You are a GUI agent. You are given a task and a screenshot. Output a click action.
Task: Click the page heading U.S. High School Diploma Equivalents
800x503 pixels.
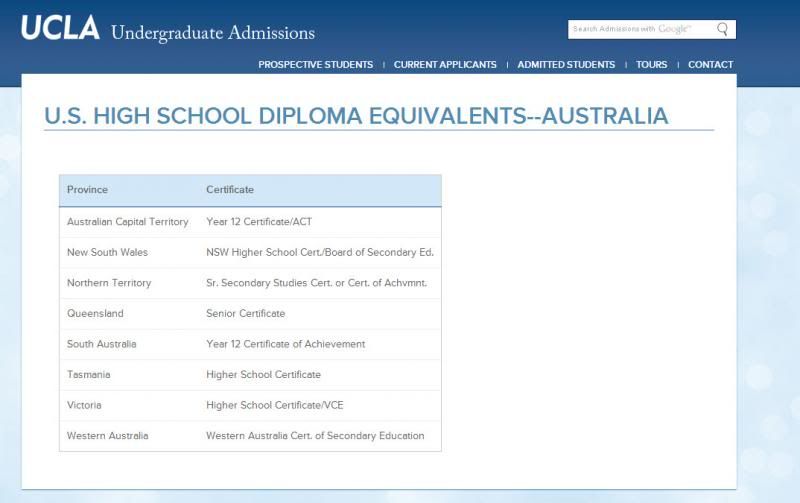point(356,116)
